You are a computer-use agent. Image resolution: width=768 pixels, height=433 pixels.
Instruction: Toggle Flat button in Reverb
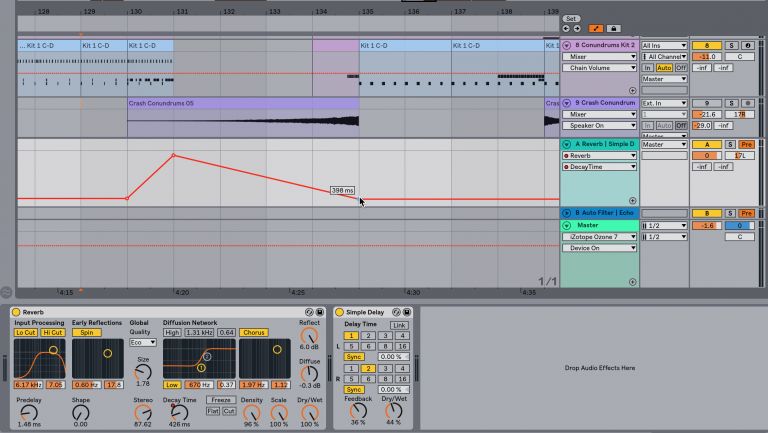pyautogui.click(x=213, y=411)
